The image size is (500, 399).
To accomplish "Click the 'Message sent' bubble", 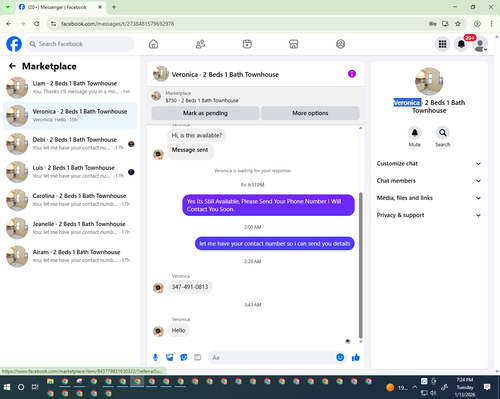I will pos(190,150).
